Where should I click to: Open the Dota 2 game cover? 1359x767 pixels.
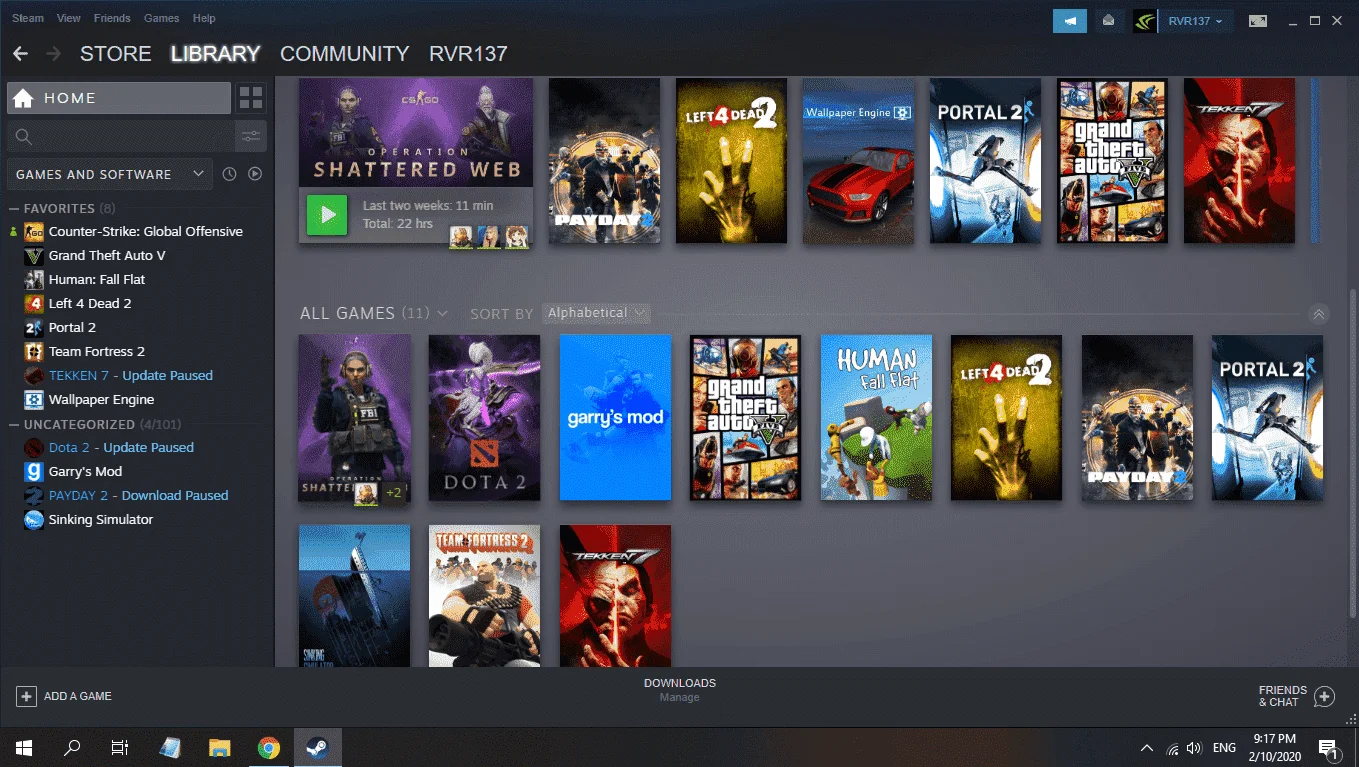[485, 418]
